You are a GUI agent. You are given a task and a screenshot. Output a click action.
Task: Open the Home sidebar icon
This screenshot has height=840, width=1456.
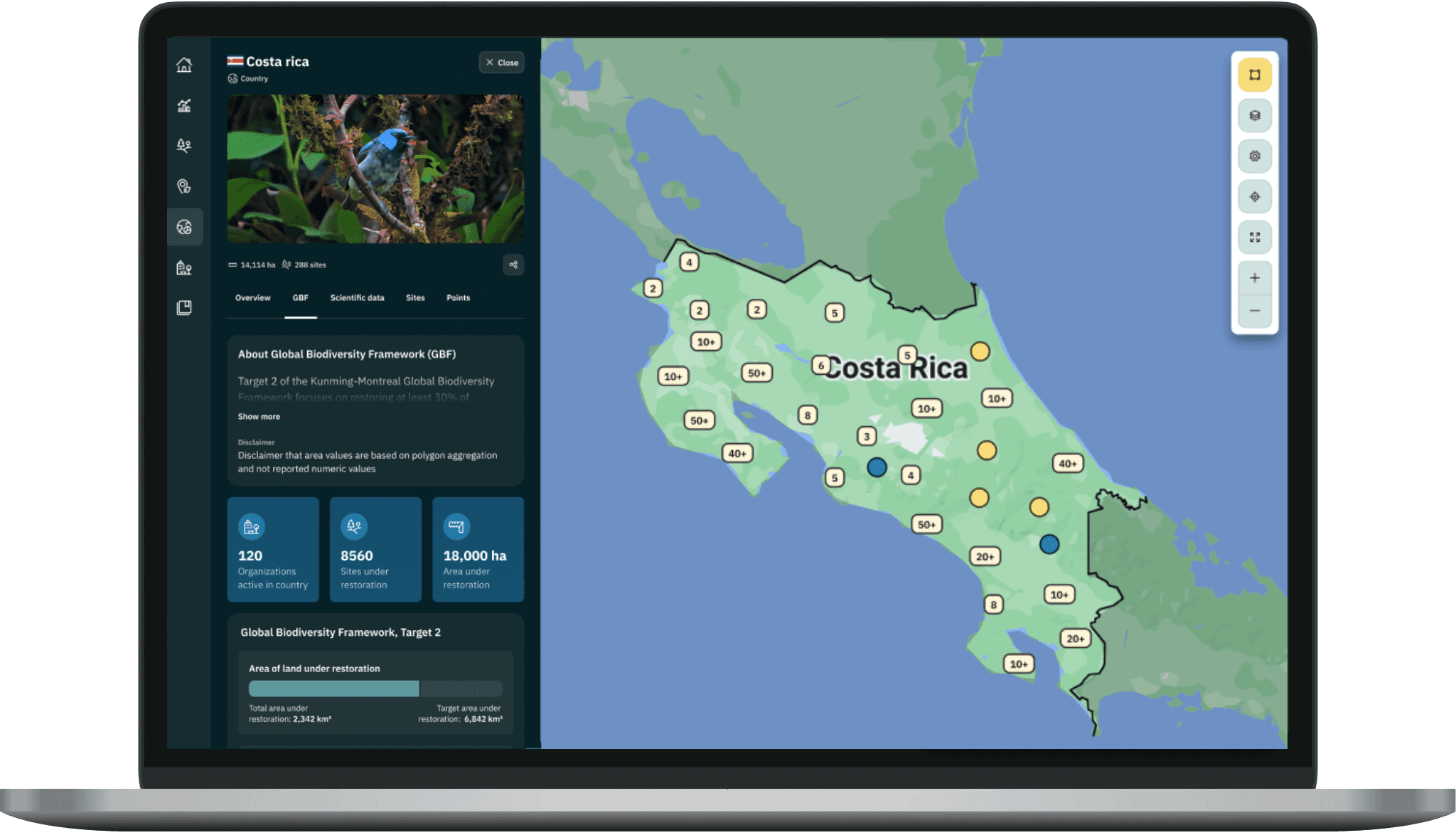click(184, 65)
